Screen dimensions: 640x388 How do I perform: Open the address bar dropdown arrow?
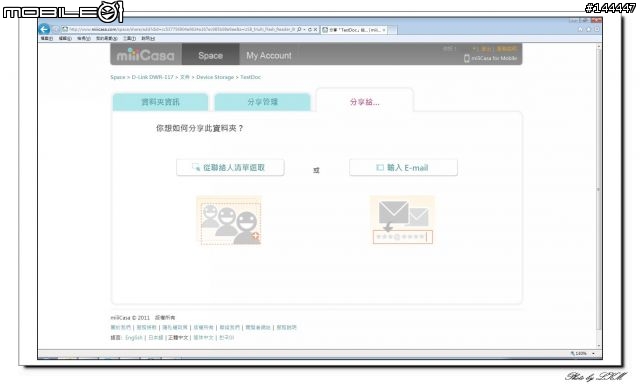click(x=304, y=30)
